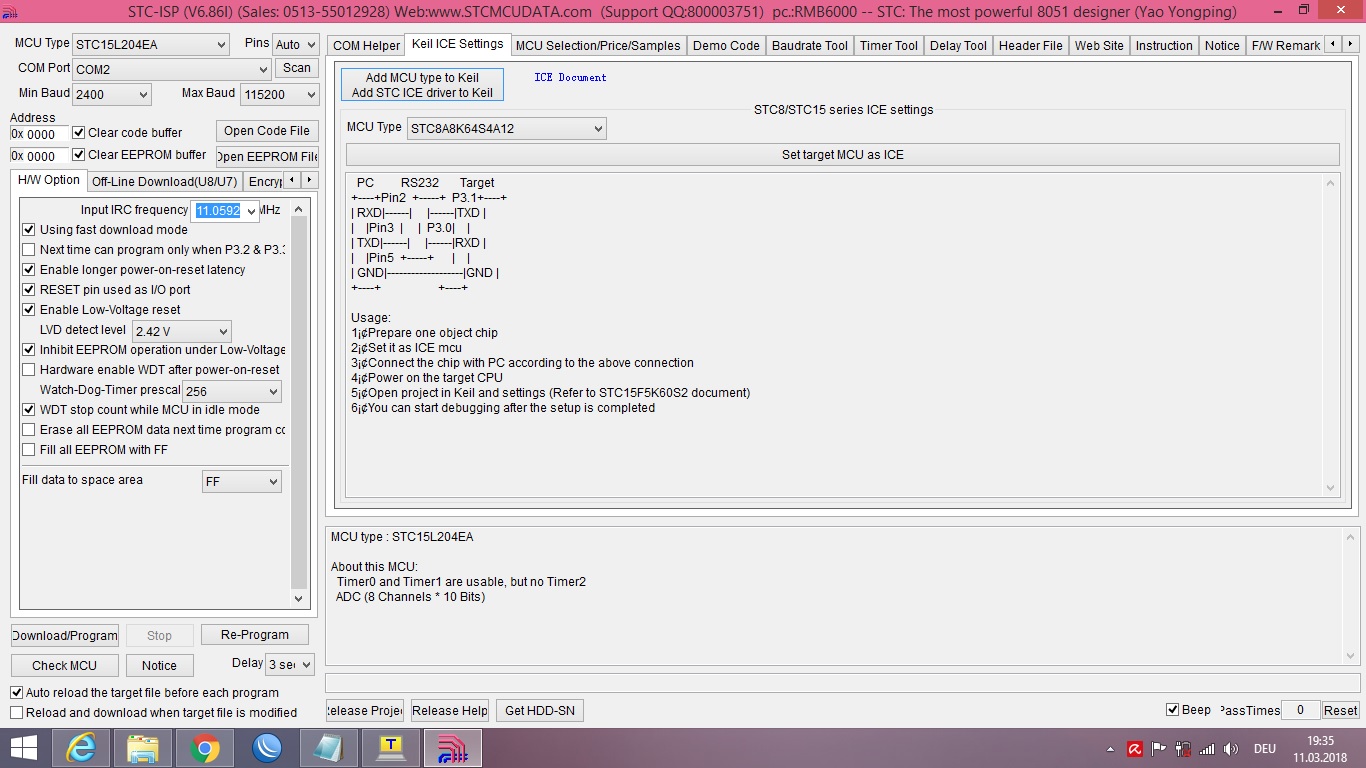1366x768 pixels.
Task: Toggle the Clear EEPROM buffer checkbox
Action: 79,155
